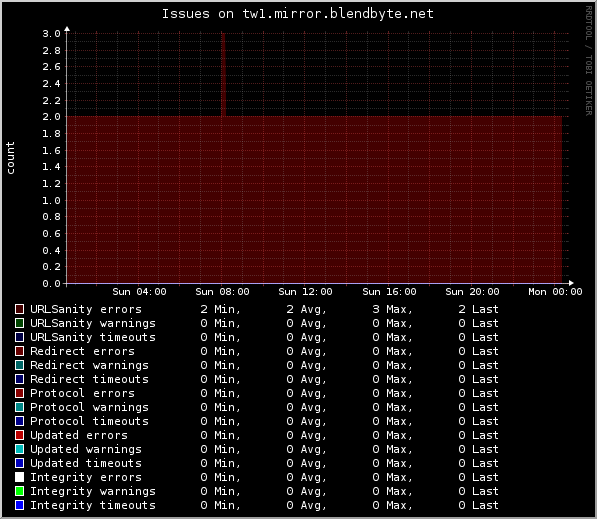The image size is (597, 519).
Task: Click the spike peak near Sun 08:00
Action: point(223,34)
